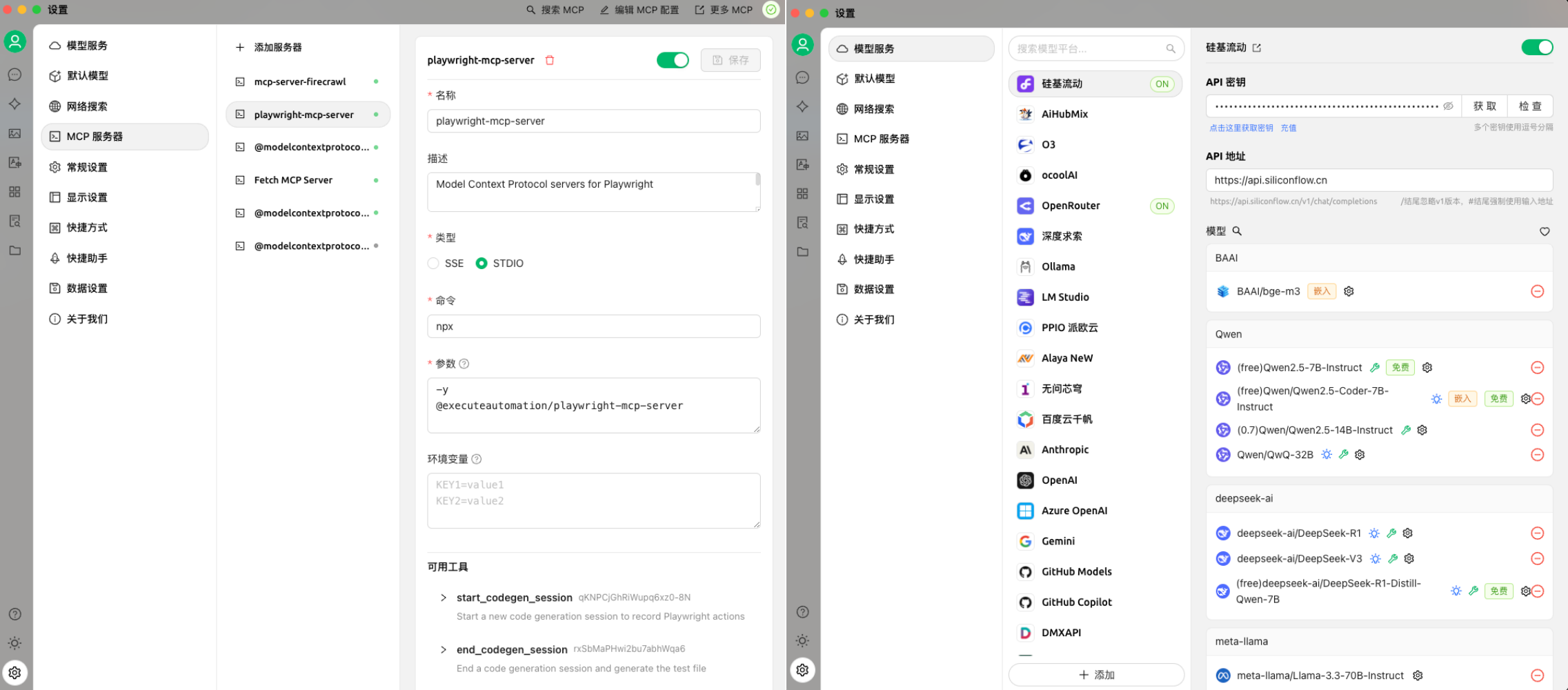Open settings gear for Qwen/QwQ-32B
Screen dimensions: 1568x690
tap(1360, 455)
